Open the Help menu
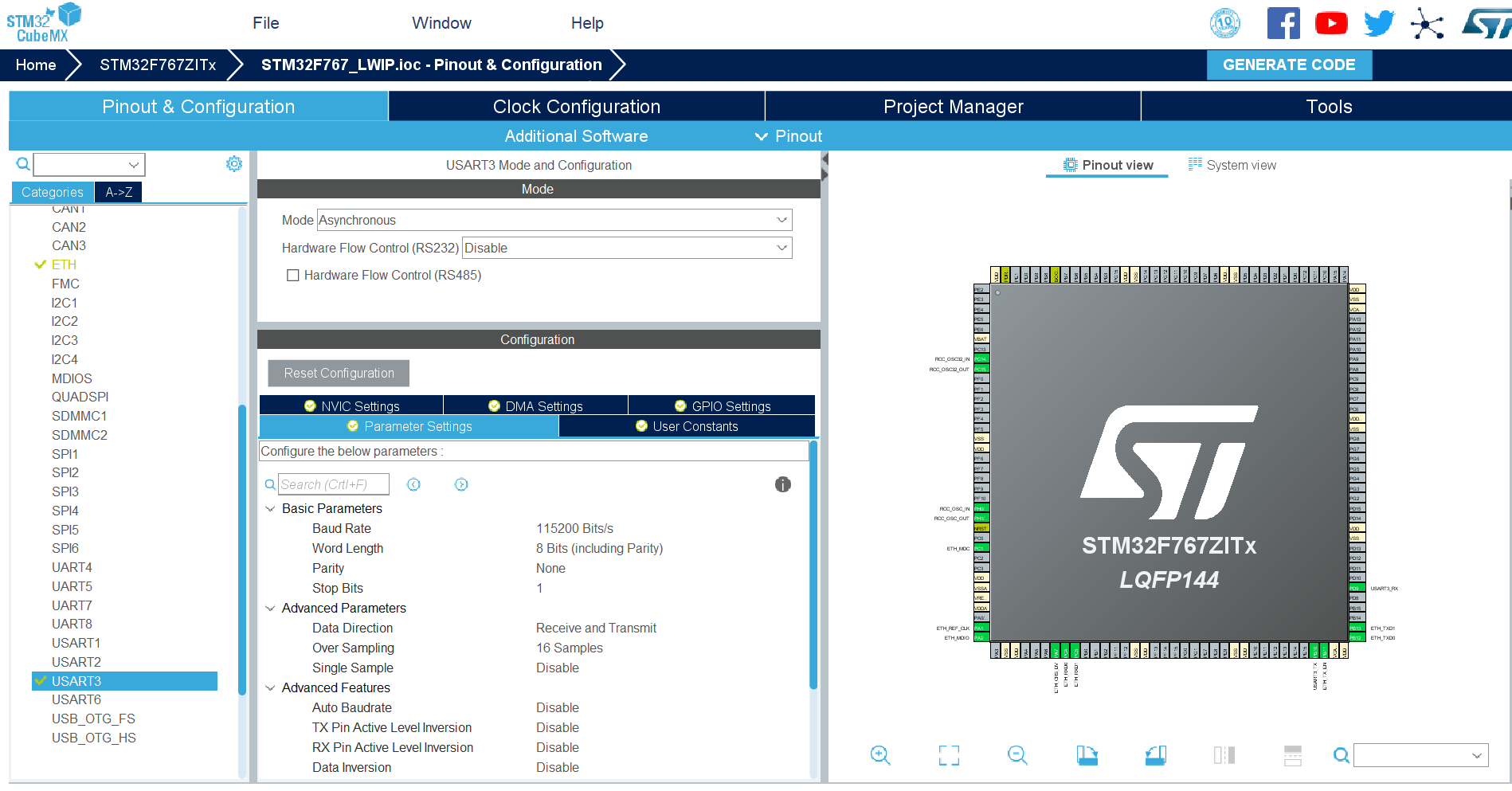The width and height of the screenshot is (1512, 791). pos(587,23)
